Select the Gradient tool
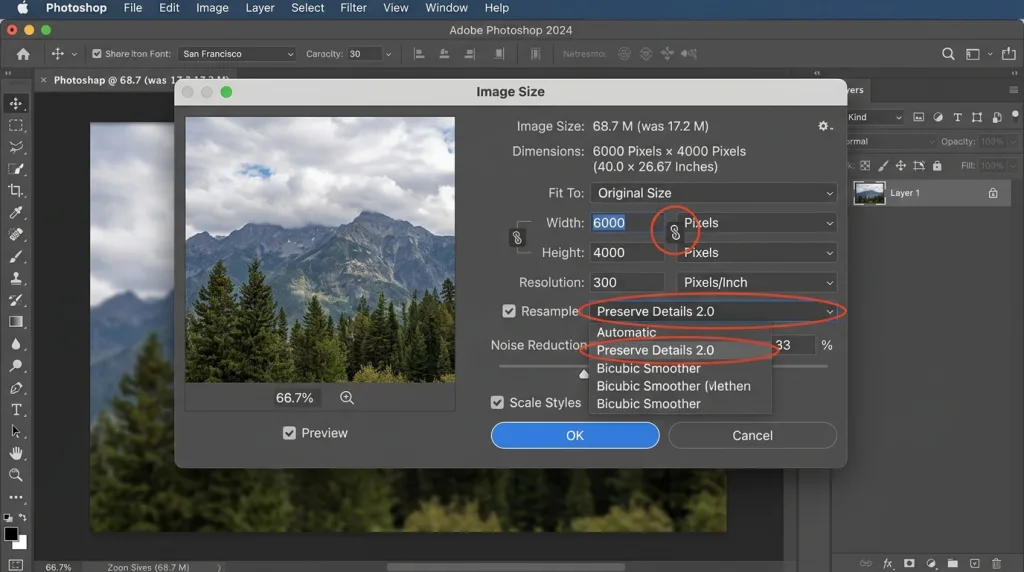The width and height of the screenshot is (1024, 572). point(16,322)
